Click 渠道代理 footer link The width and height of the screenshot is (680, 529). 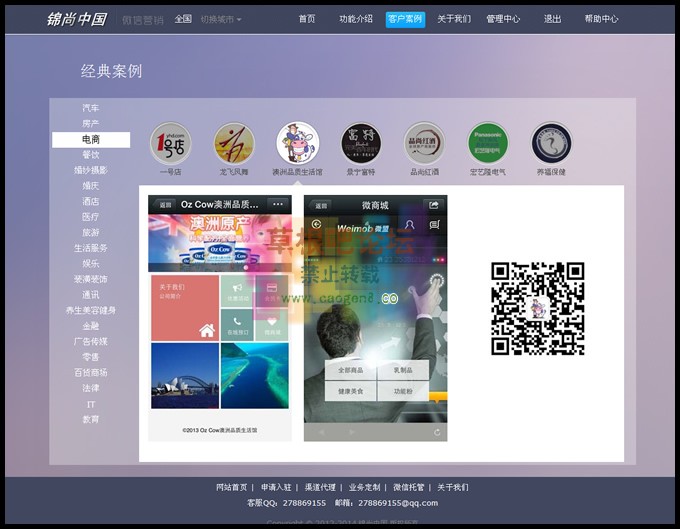pyautogui.click(x=320, y=487)
